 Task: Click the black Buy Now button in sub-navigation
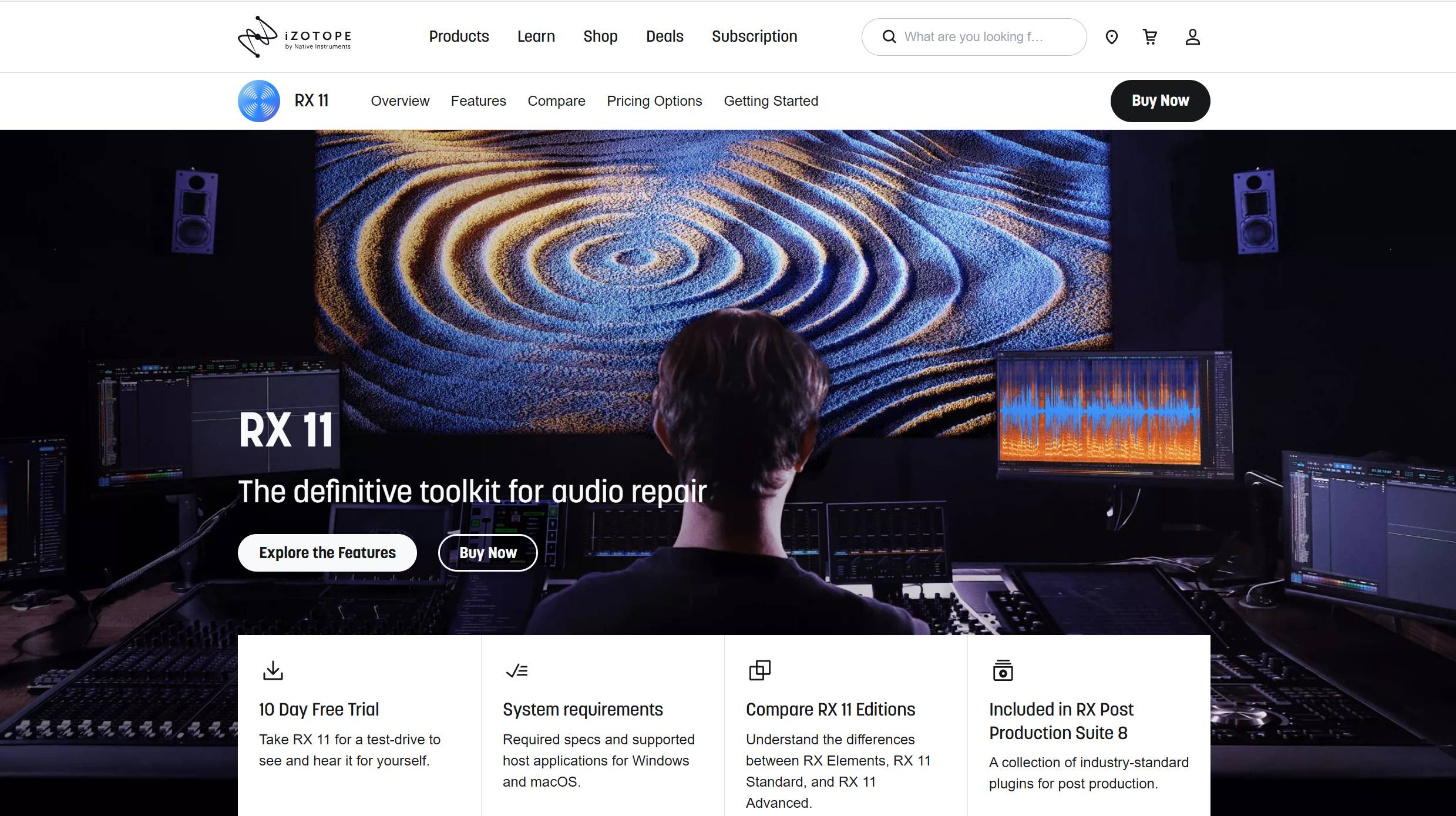point(1160,101)
